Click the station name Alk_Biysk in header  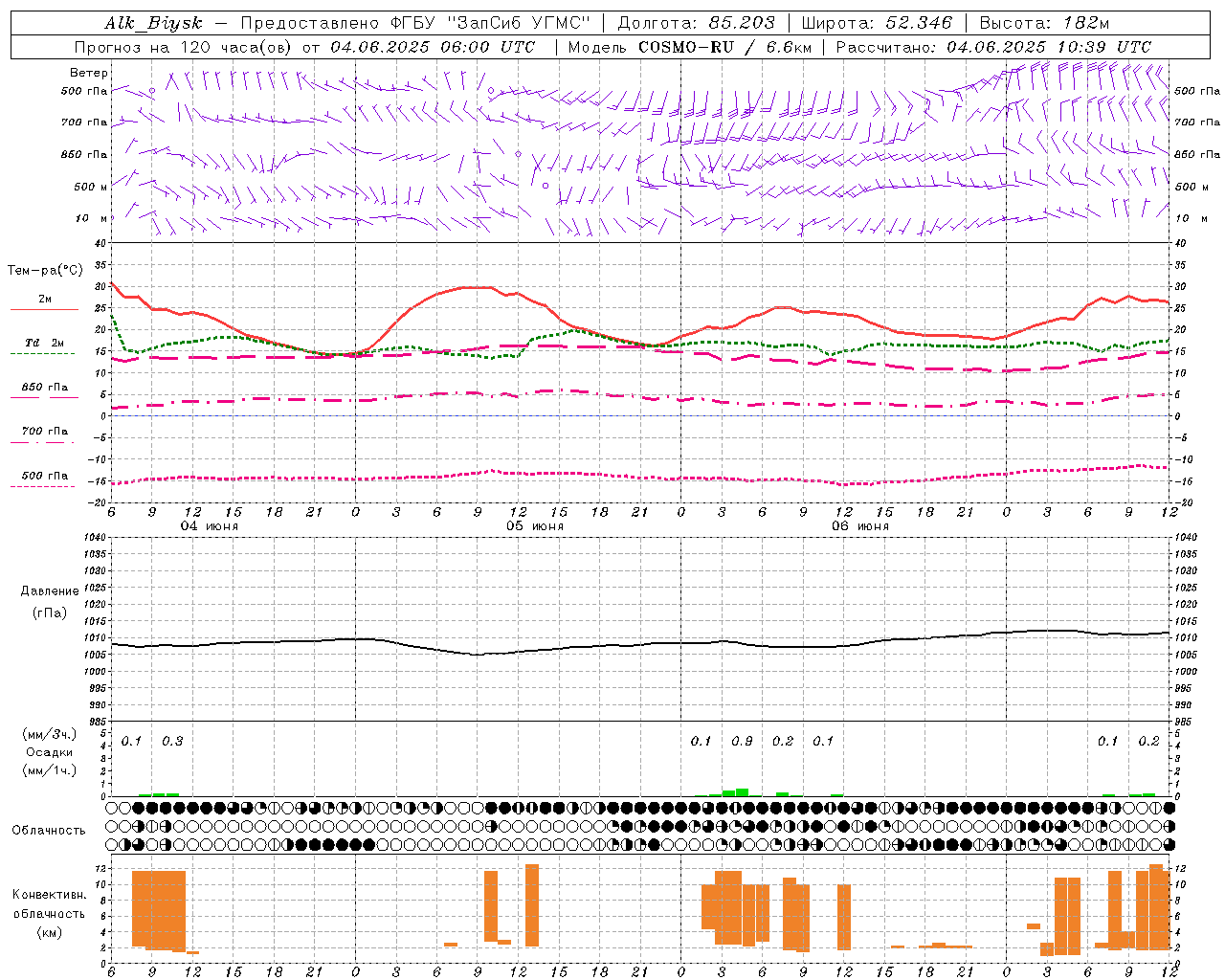coord(153,24)
